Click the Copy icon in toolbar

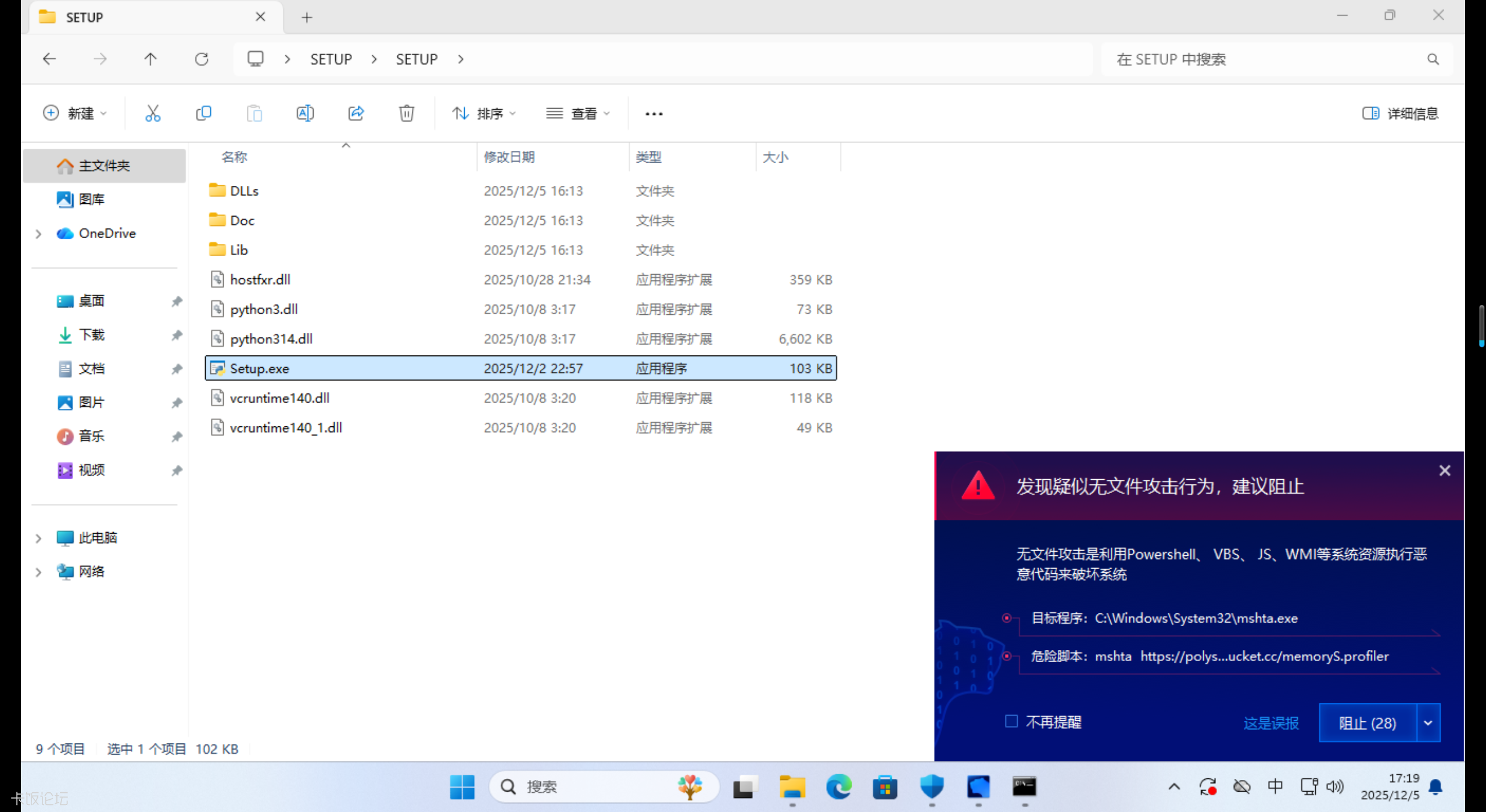tap(203, 113)
